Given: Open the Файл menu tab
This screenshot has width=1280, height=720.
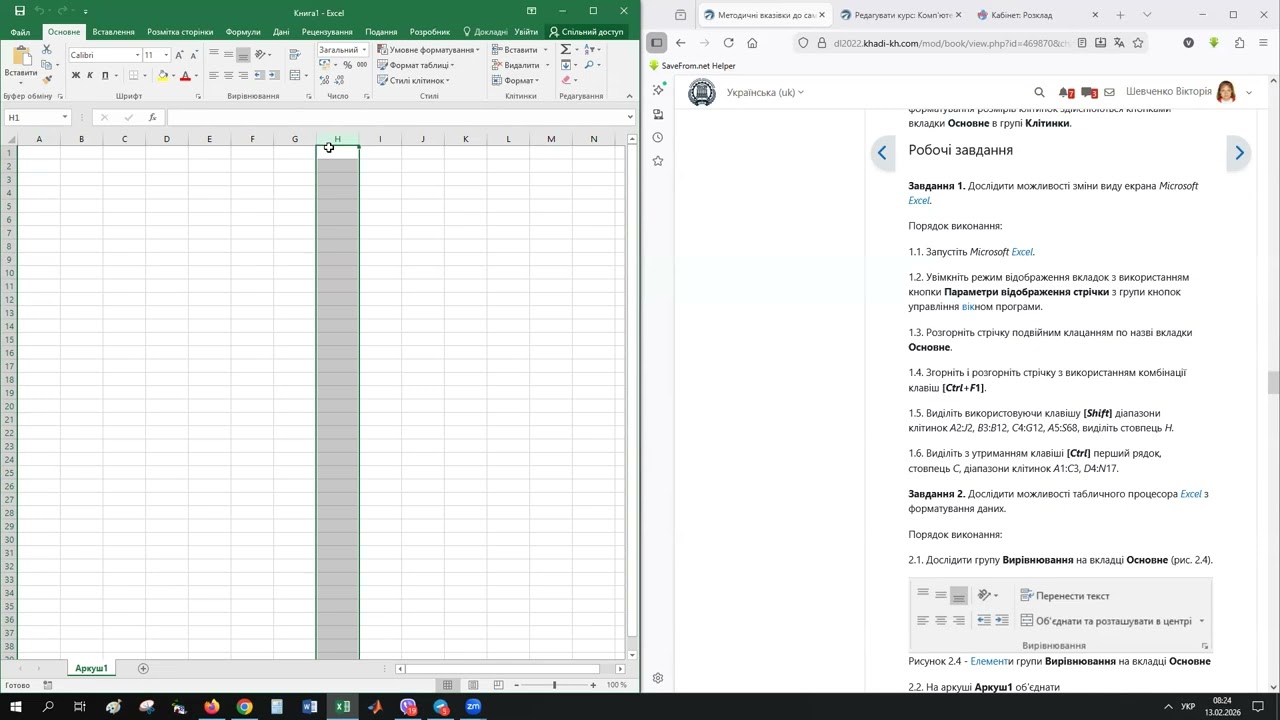Looking at the screenshot, I should (20, 32).
